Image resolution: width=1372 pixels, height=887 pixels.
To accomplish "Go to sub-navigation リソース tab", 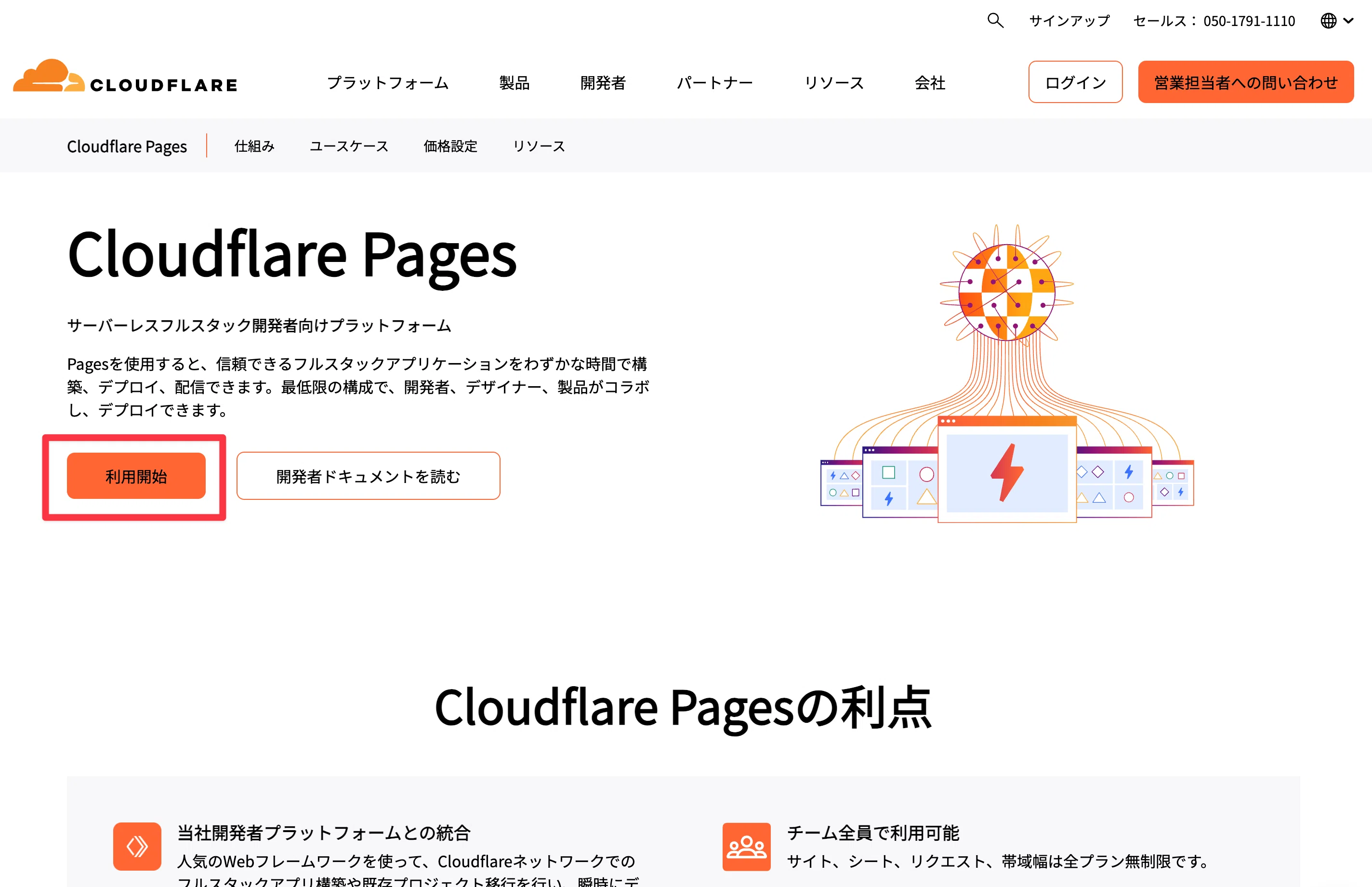I will coord(539,146).
